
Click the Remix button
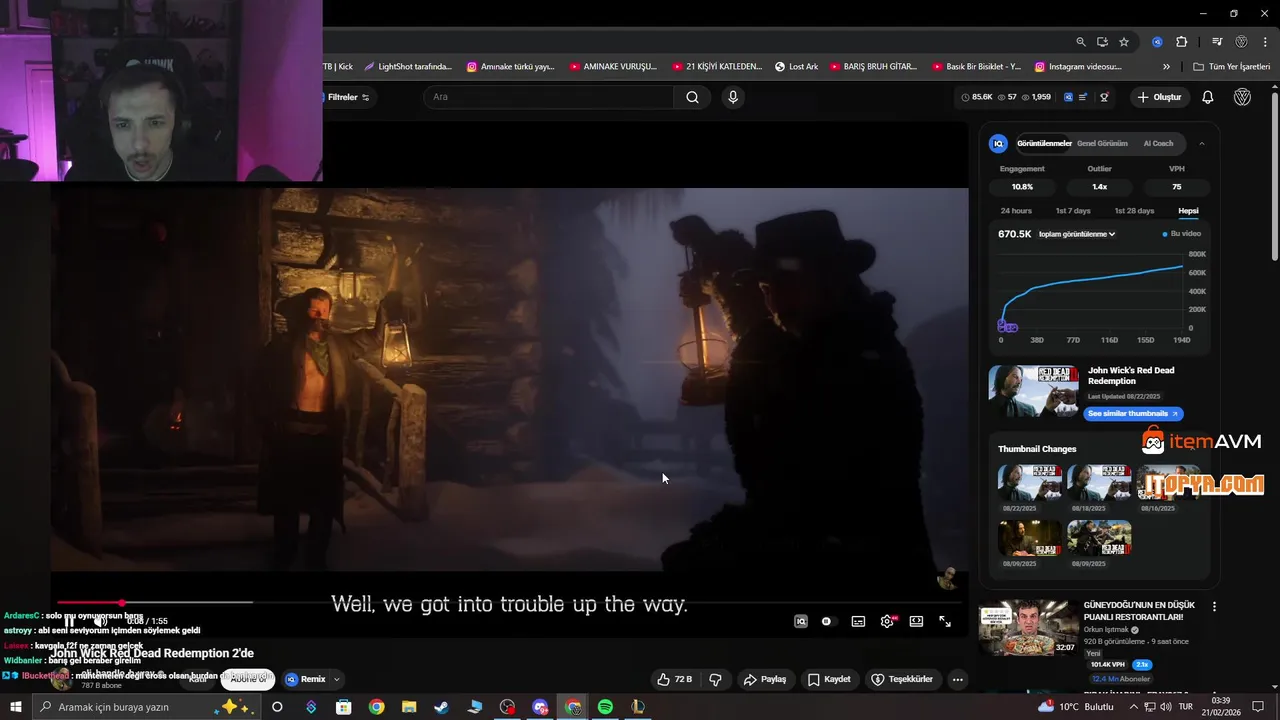pos(306,679)
